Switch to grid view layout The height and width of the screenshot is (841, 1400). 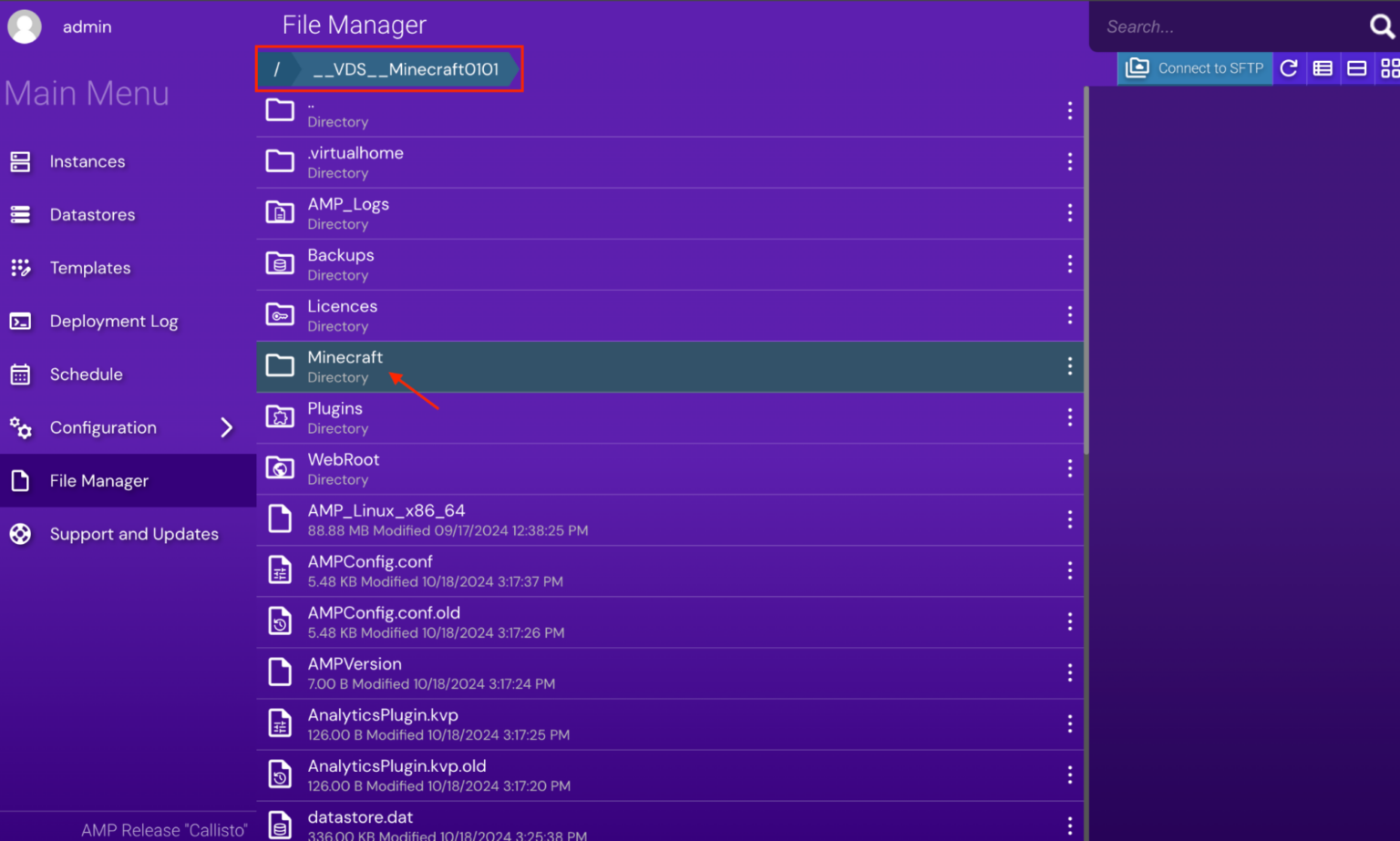(x=1389, y=67)
